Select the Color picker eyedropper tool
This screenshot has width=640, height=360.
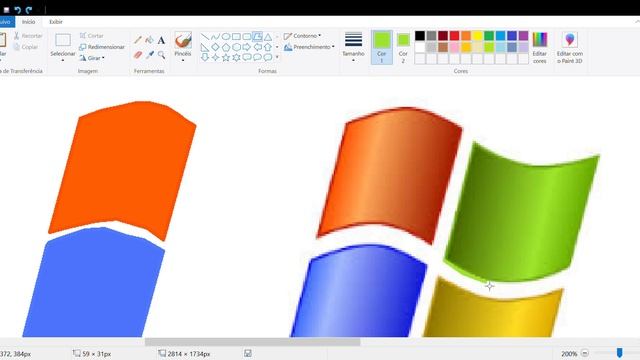pyautogui.click(x=150, y=54)
